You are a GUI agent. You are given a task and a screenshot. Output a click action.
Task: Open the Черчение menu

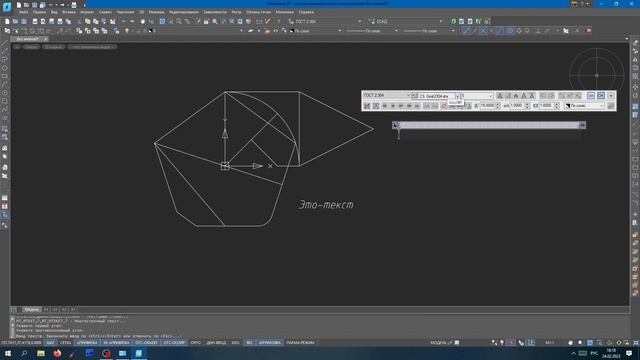(125, 12)
